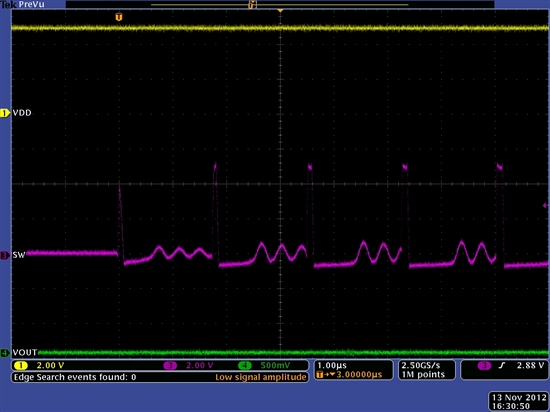Click the channel 1 VDD ground marker
Viewport: 550px width, 412px height.
[x=5, y=113]
